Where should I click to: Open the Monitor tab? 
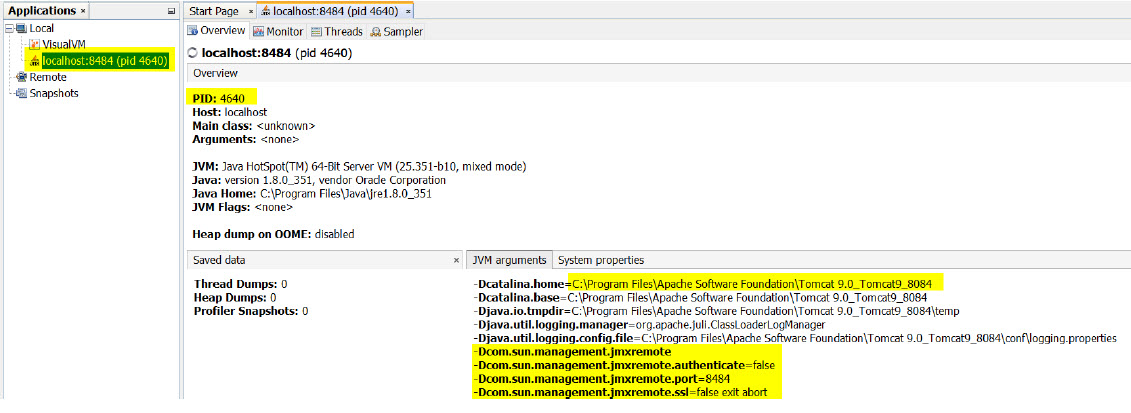(278, 32)
